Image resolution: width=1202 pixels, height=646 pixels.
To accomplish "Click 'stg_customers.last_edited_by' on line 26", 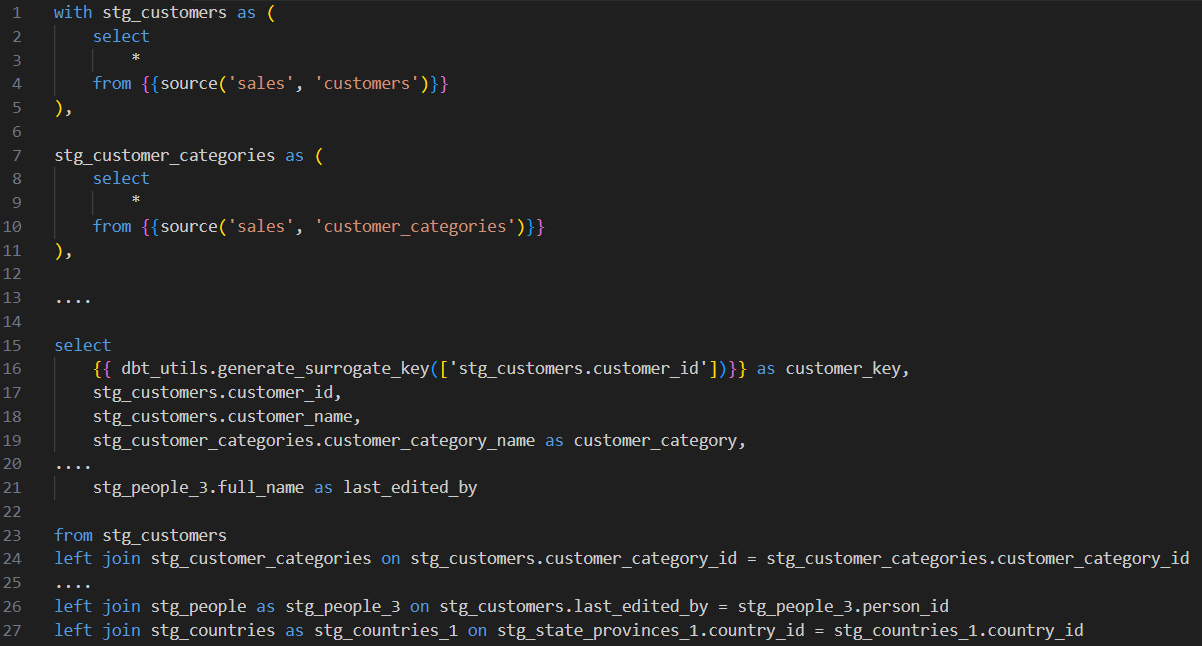I will point(574,606).
